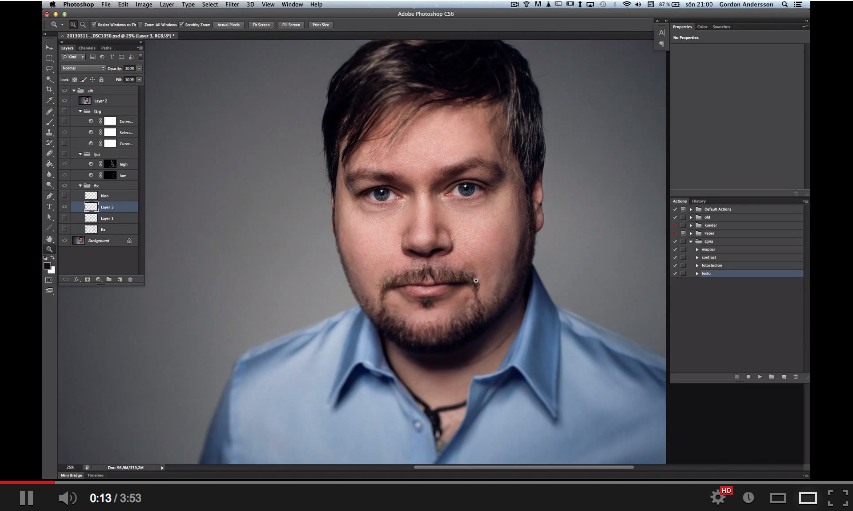Expand the last action in Actions list

click(x=697, y=274)
